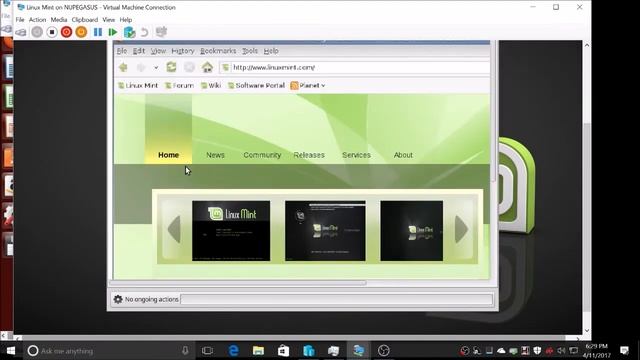Open the VM Connection File menu

(x=20, y=20)
